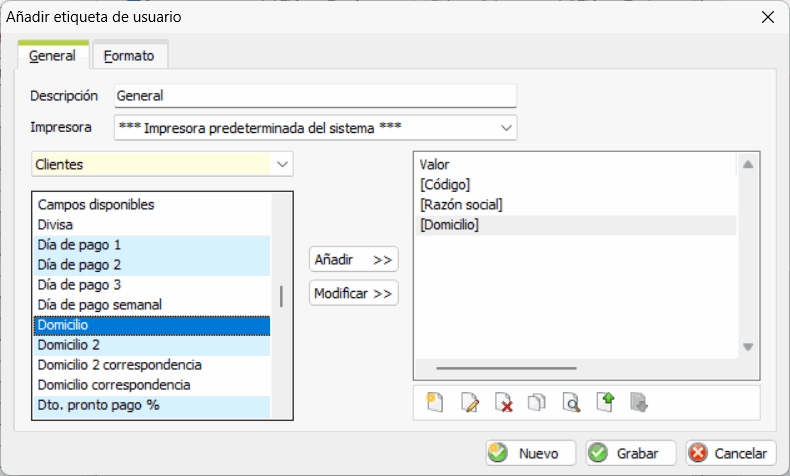Click the down arrow of the Valor list scrollbar
The width and height of the screenshot is (790, 476).
748,347
